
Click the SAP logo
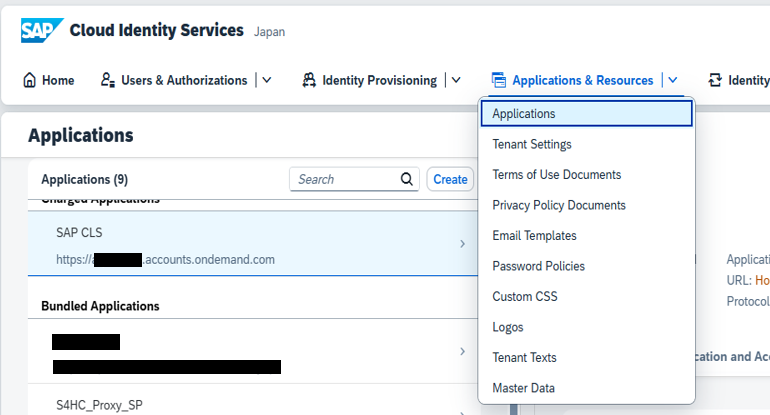tap(40, 31)
